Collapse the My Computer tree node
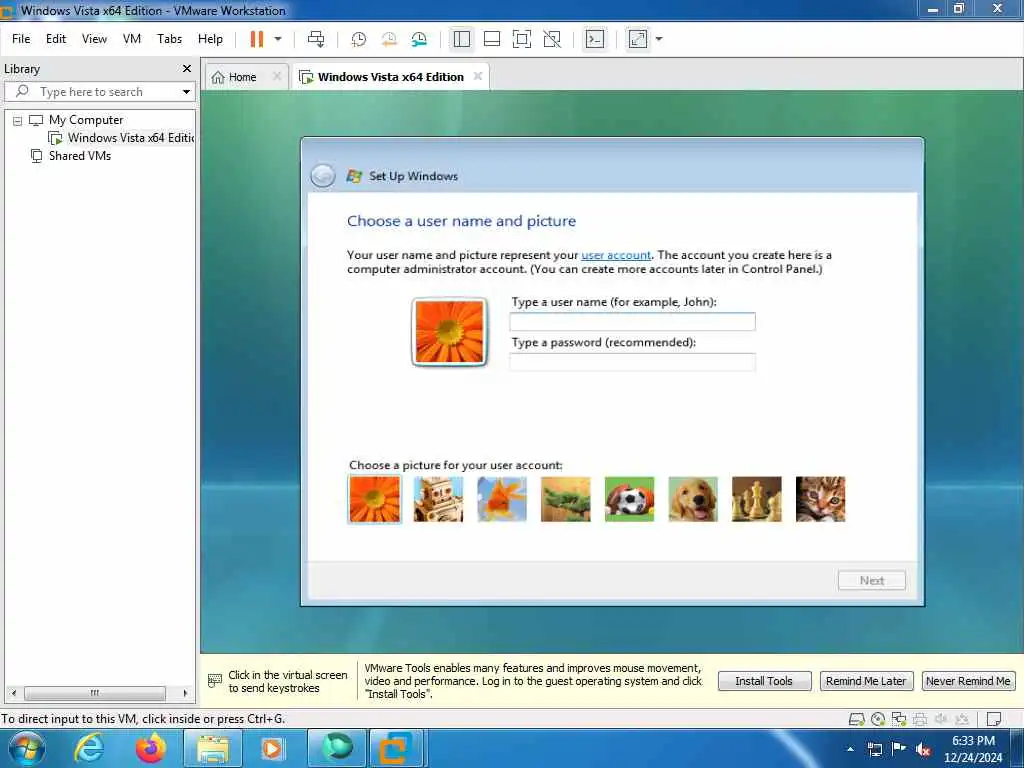The height and width of the screenshot is (768, 1024). point(18,121)
